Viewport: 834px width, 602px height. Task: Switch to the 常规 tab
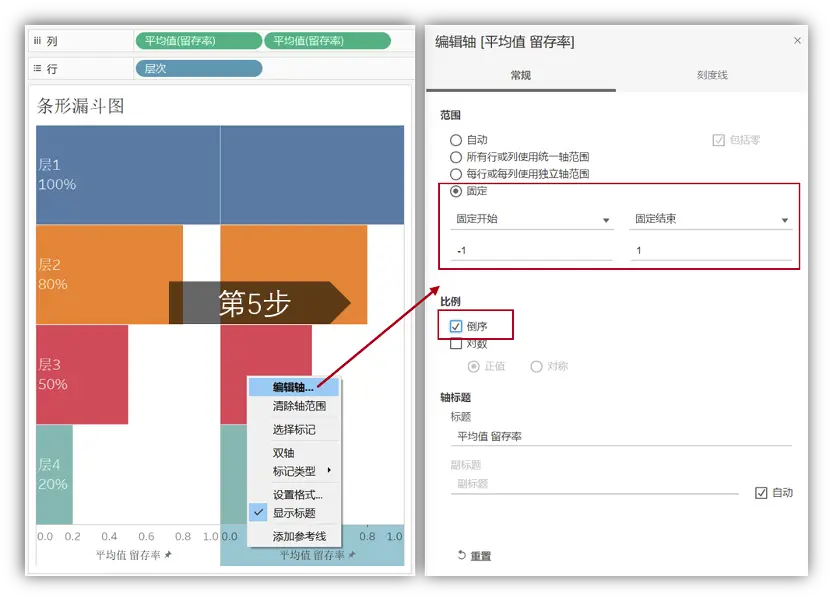pos(521,76)
